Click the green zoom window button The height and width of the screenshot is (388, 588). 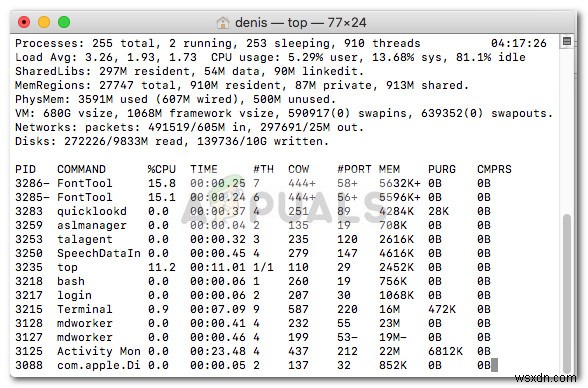pos(64,22)
